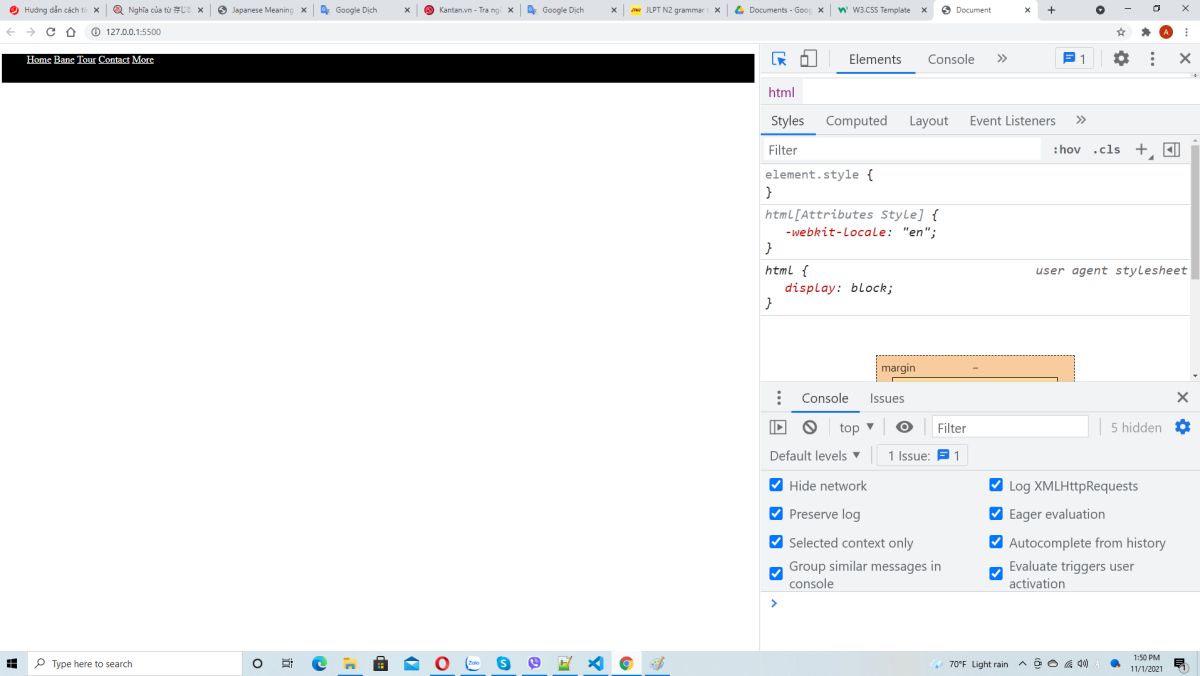
Task: Open the blue console settings gear
Action: click(1183, 427)
